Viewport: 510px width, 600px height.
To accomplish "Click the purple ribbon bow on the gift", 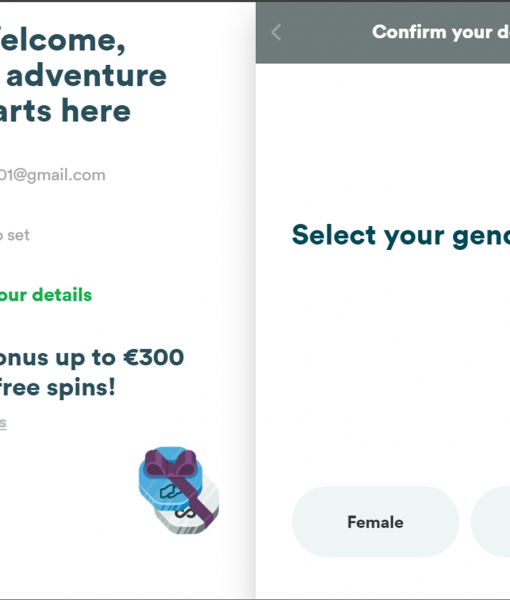I will click(171, 464).
